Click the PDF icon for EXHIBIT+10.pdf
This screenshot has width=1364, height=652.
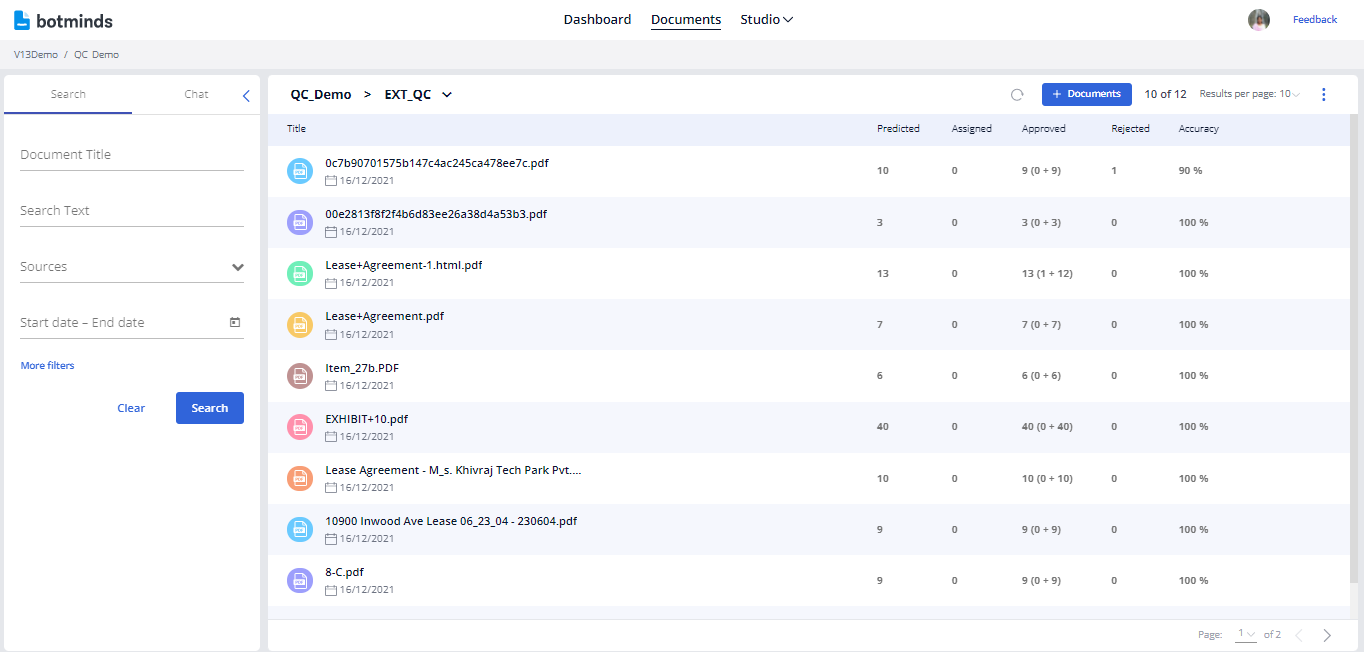tap(300, 427)
